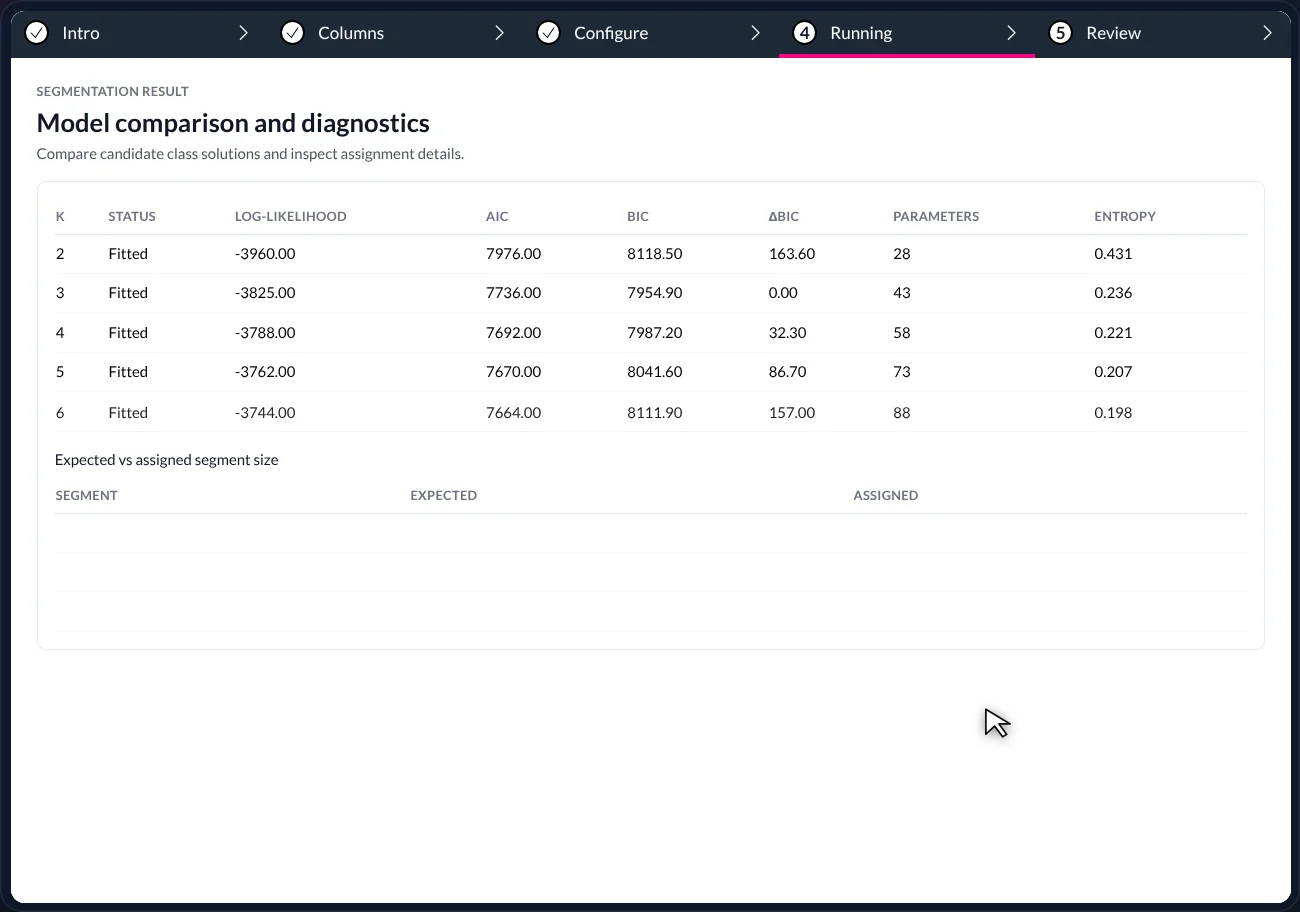
Task: Click the LOG-LIKELIHOOD column header
Action: (291, 216)
